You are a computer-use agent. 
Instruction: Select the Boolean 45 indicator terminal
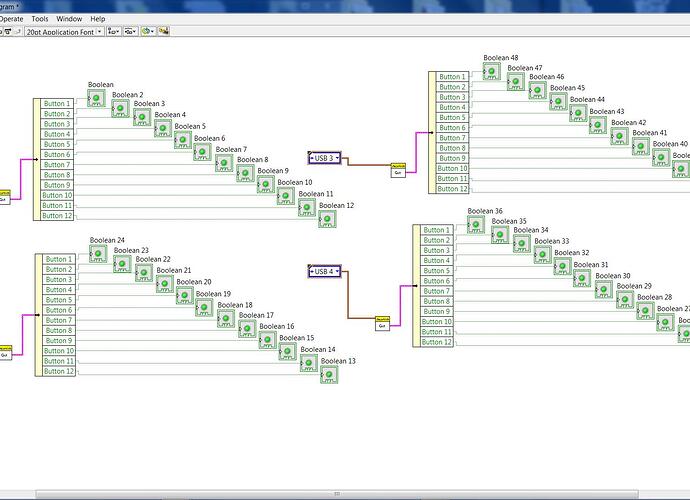click(x=558, y=102)
